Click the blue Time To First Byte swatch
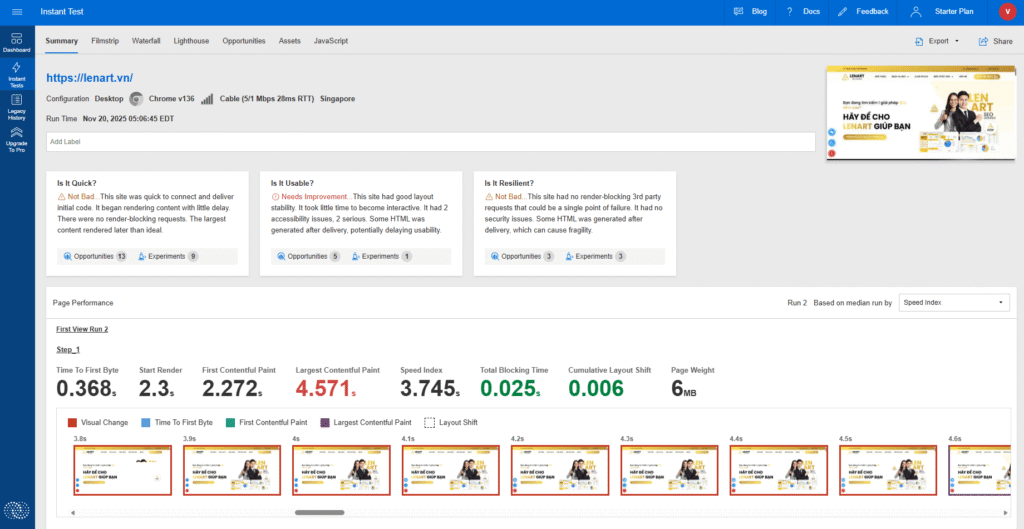Image resolution: width=1024 pixels, height=529 pixels. (146, 423)
